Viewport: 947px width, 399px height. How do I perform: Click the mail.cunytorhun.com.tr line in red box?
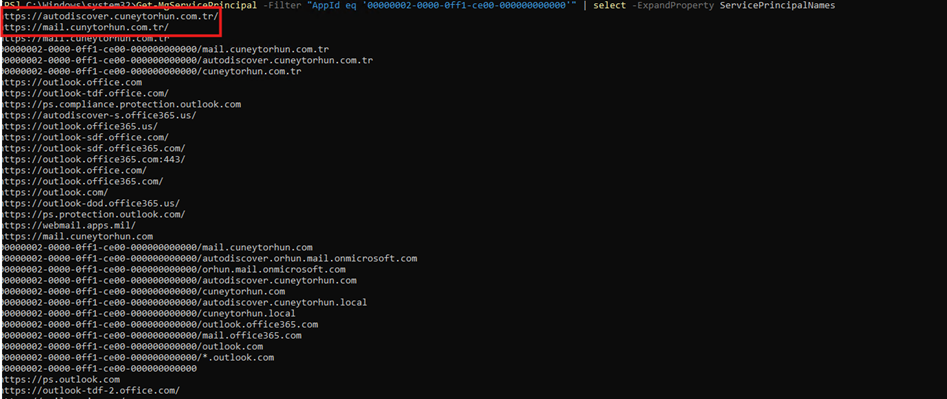point(84,28)
